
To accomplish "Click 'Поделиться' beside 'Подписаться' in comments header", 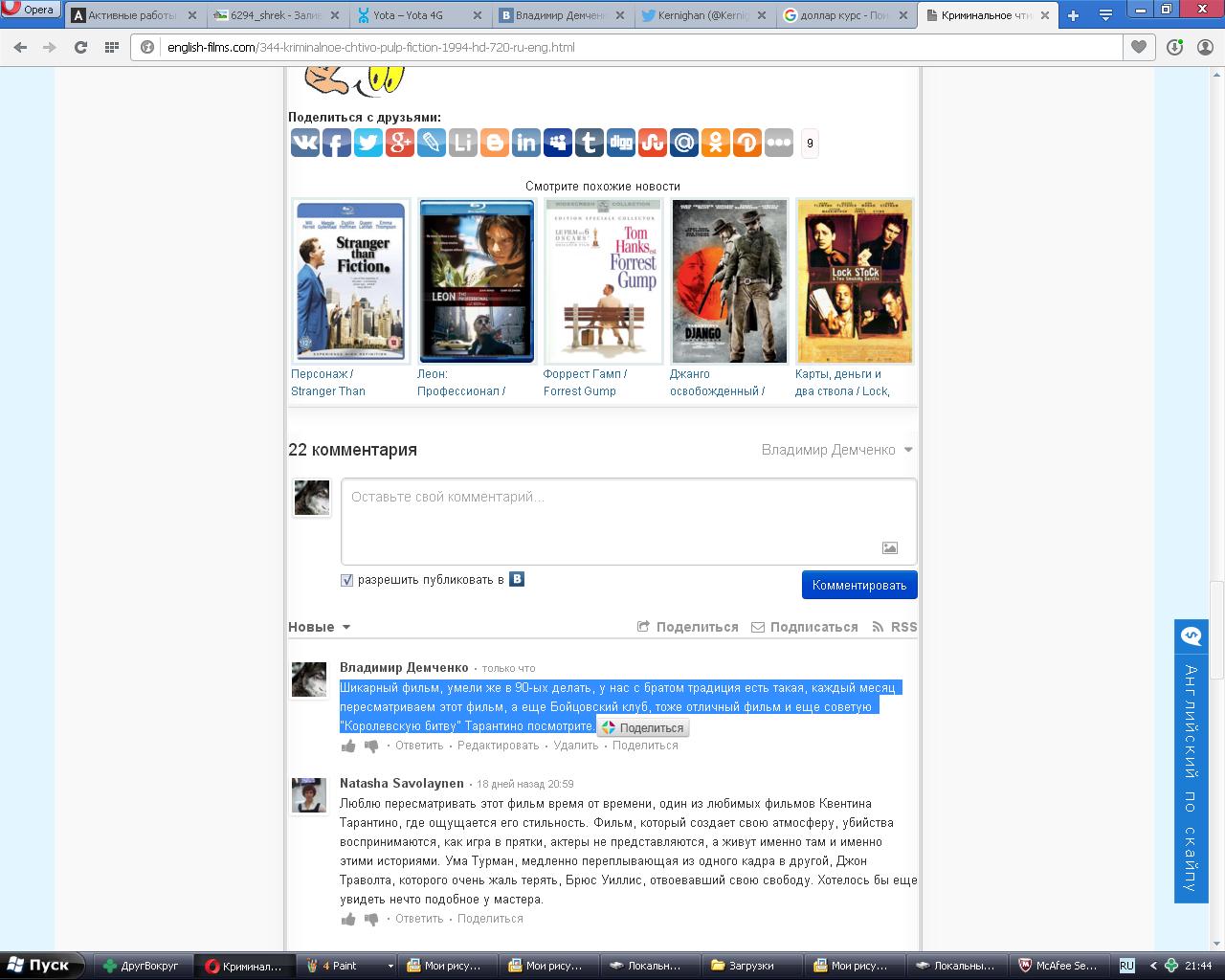I will 688,627.
